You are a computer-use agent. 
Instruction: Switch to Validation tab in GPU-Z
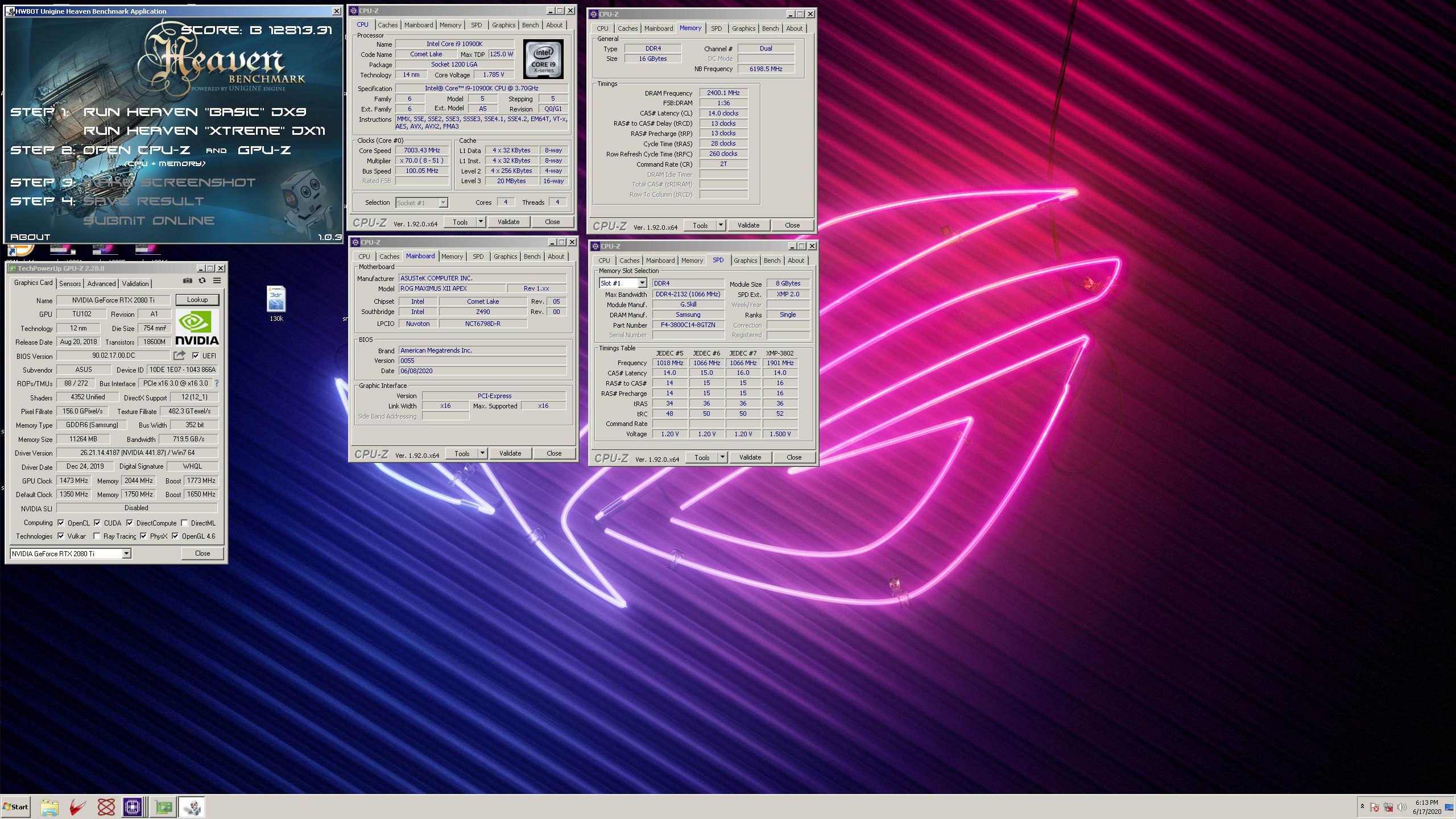[135, 283]
